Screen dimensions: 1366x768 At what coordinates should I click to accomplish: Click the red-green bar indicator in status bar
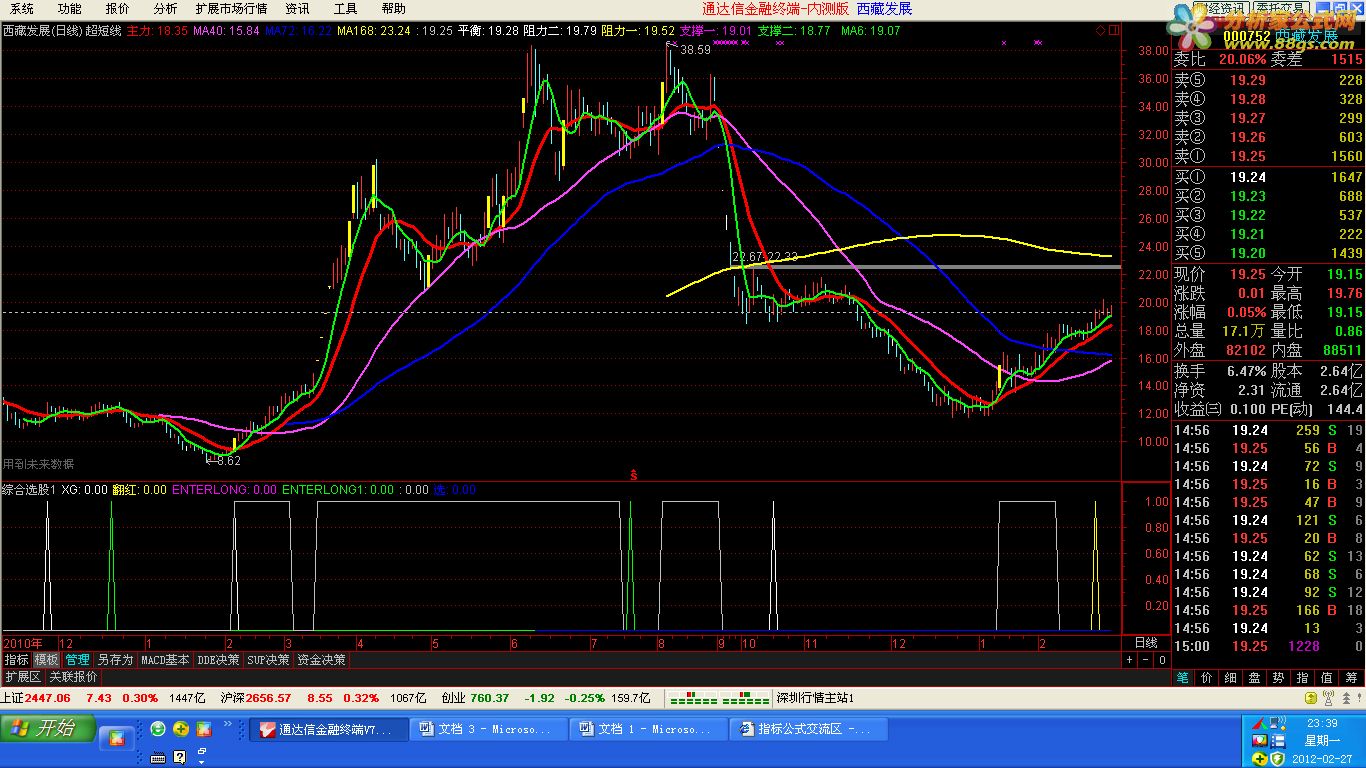click(720, 698)
